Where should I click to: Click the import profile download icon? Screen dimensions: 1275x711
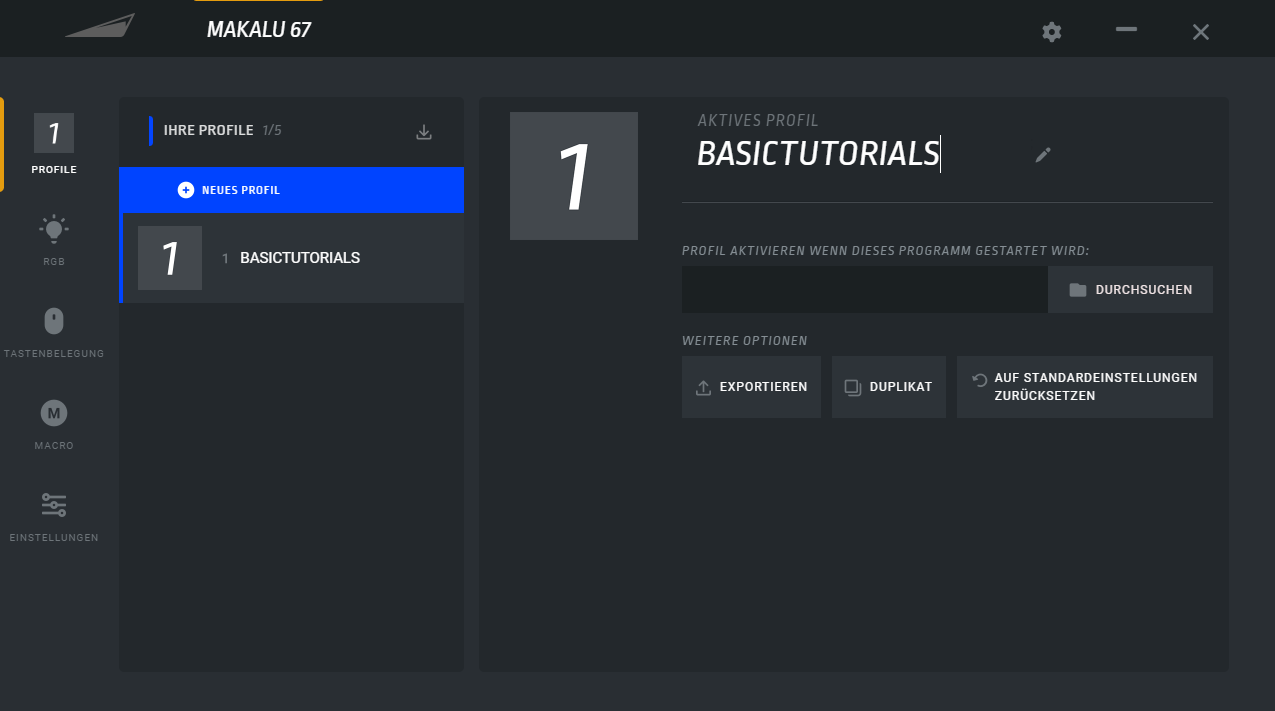click(x=424, y=132)
